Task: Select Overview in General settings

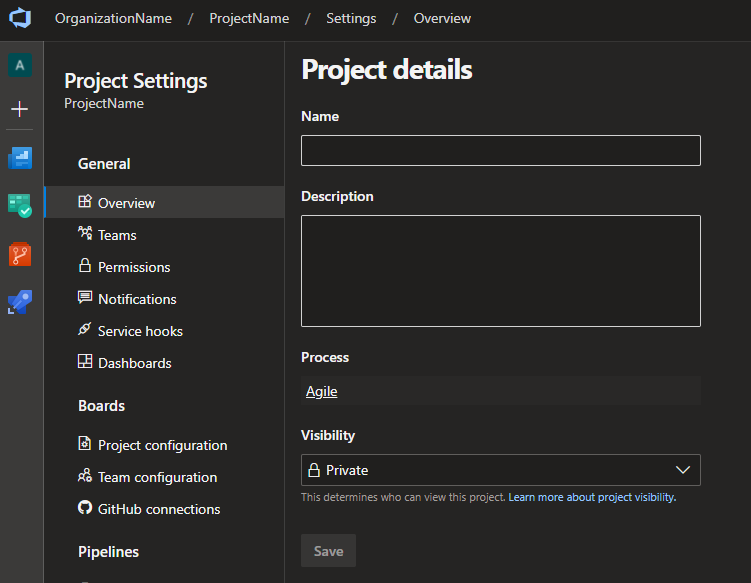Action: pos(126,203)
